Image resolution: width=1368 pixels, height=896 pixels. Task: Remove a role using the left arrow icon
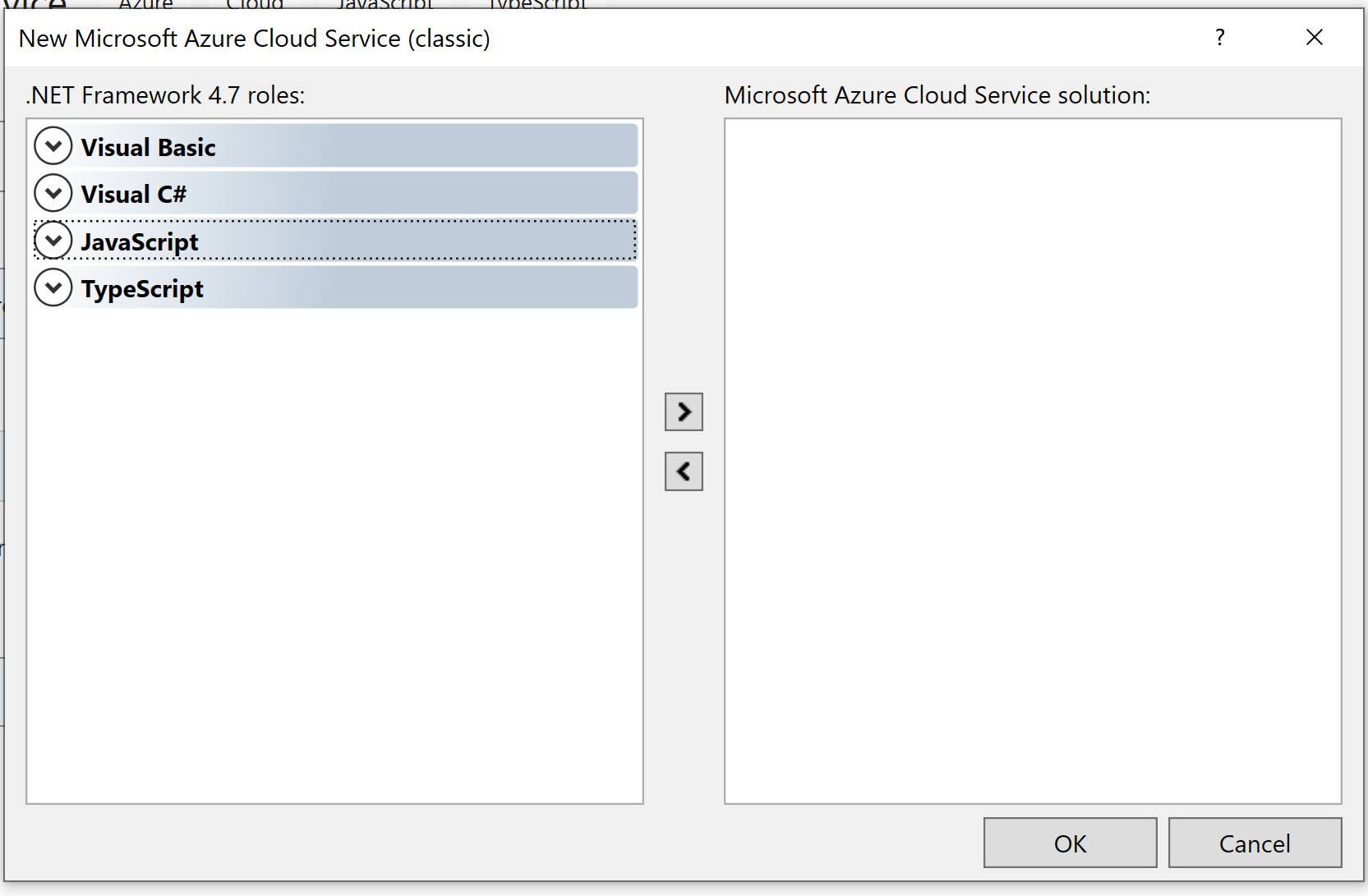point(684,471)
